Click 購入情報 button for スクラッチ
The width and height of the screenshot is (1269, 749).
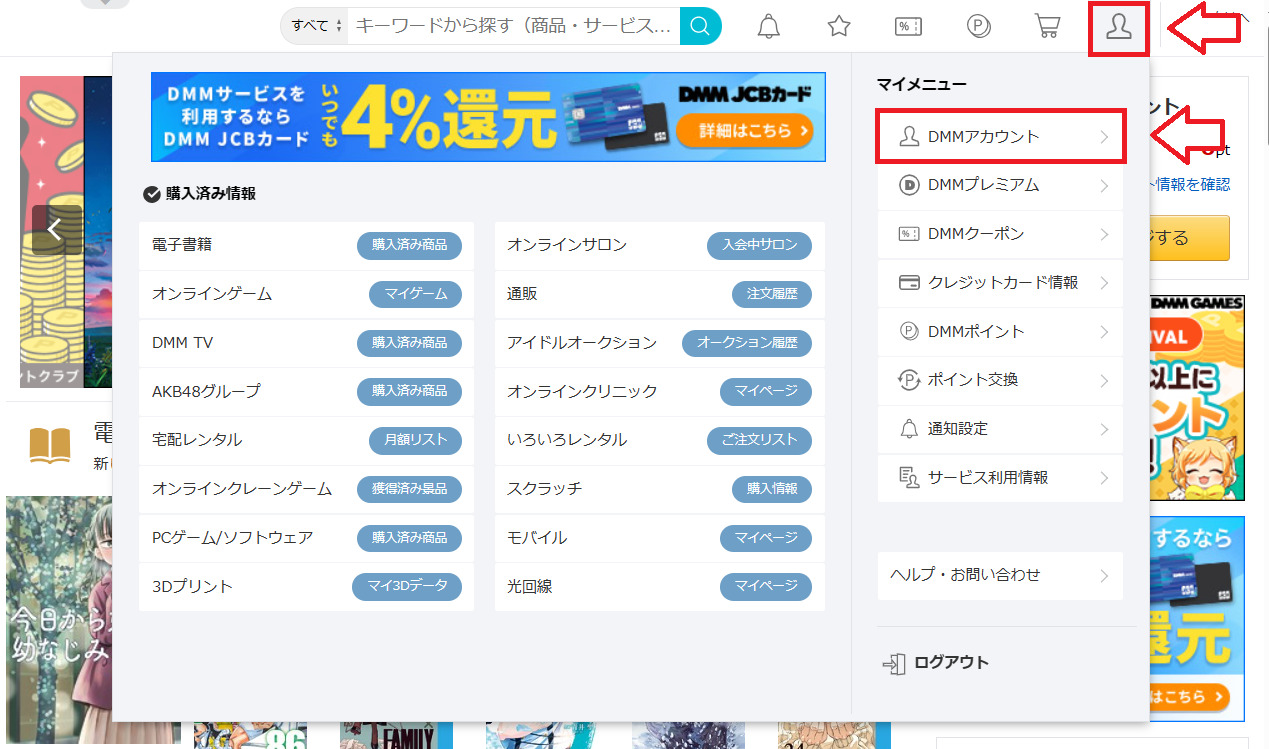pos(772,489)
